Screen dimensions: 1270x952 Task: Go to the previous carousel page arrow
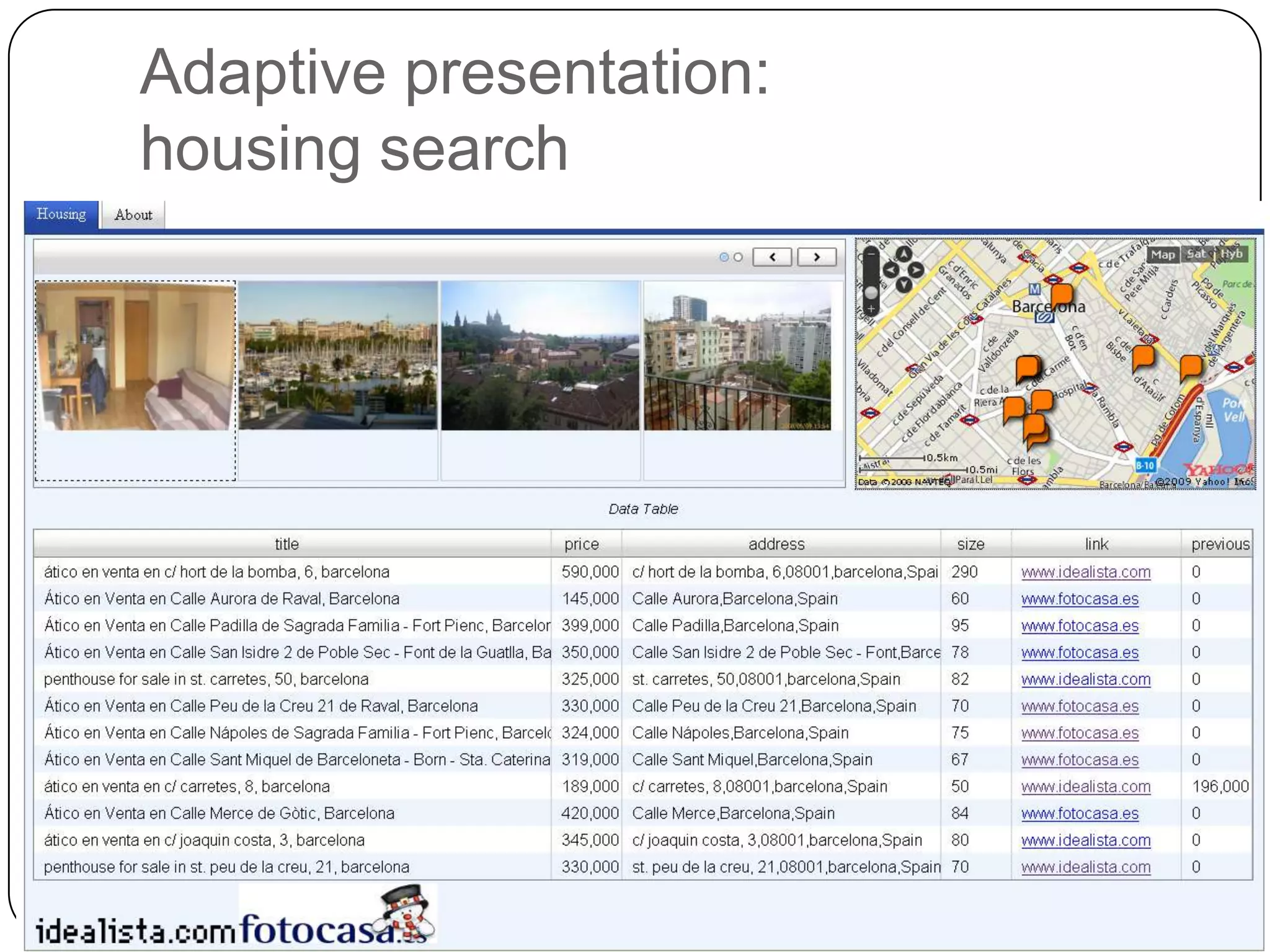[772, 257]
